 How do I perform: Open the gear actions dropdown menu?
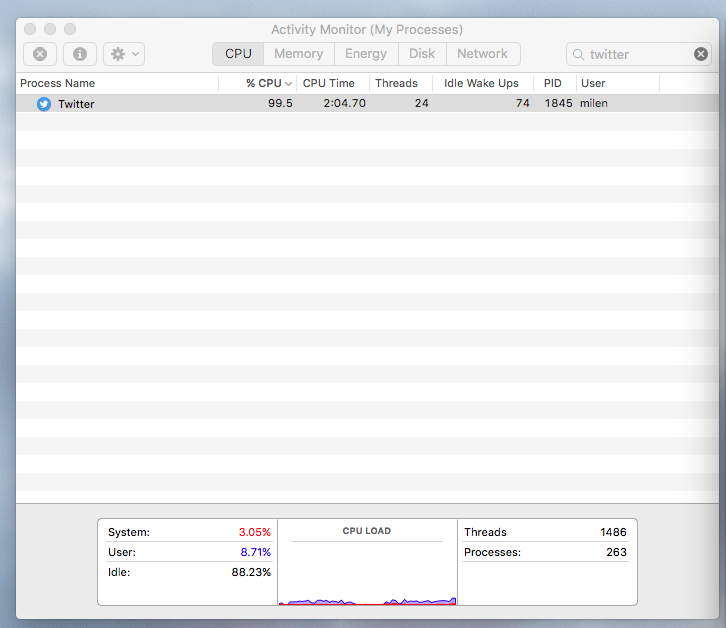pyautogui.click(x=124, y=54)
